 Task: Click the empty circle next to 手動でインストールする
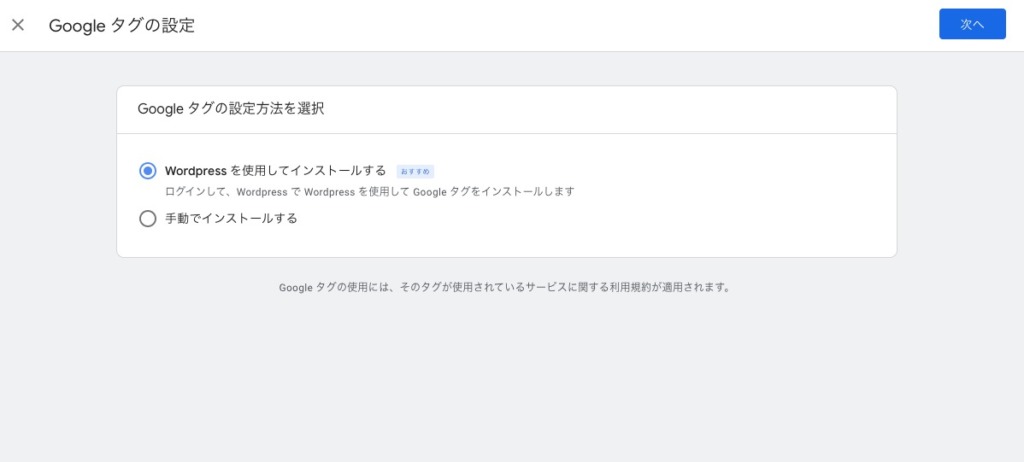[x=148, y=218]
